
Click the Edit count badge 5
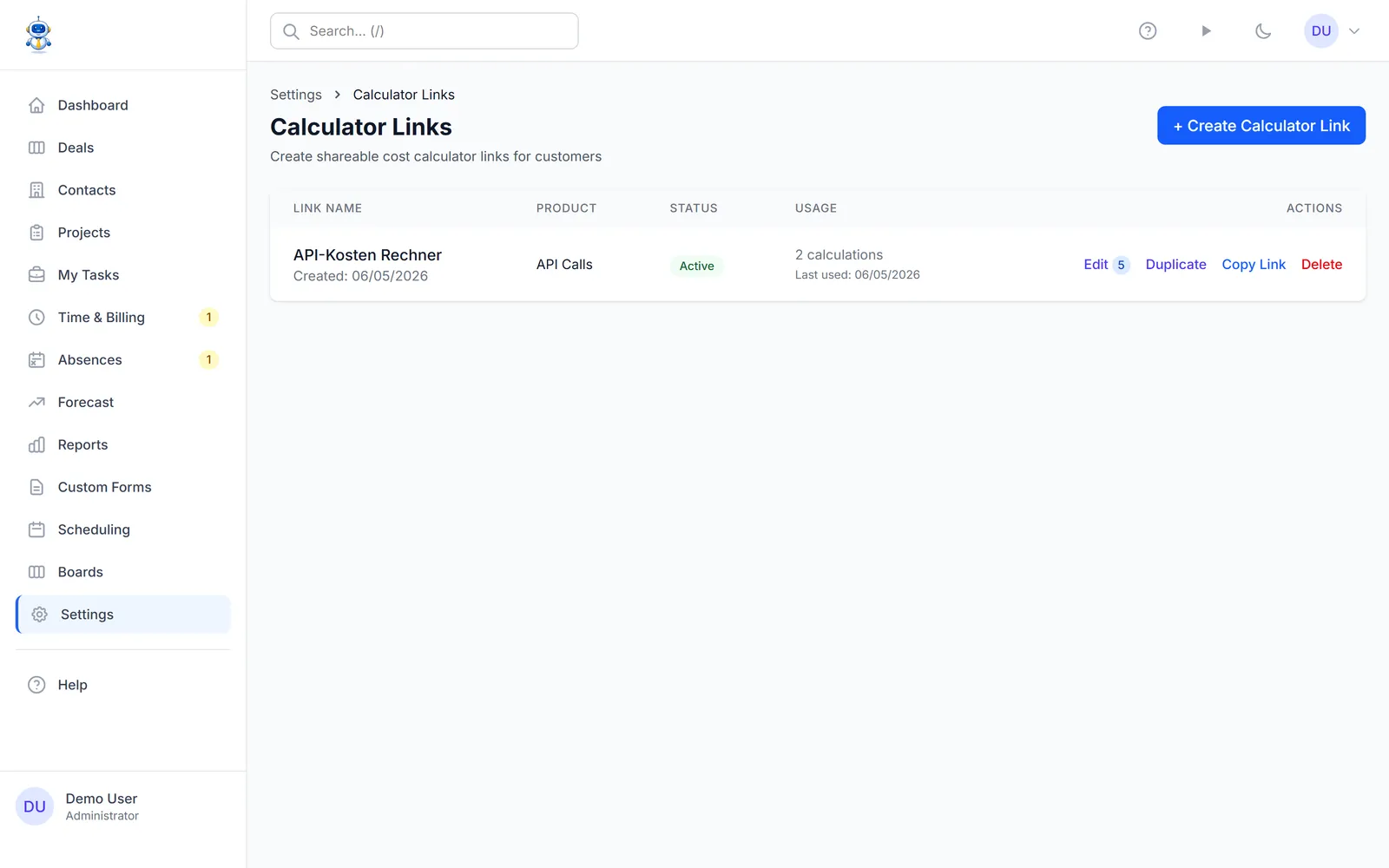(1121, 265)
